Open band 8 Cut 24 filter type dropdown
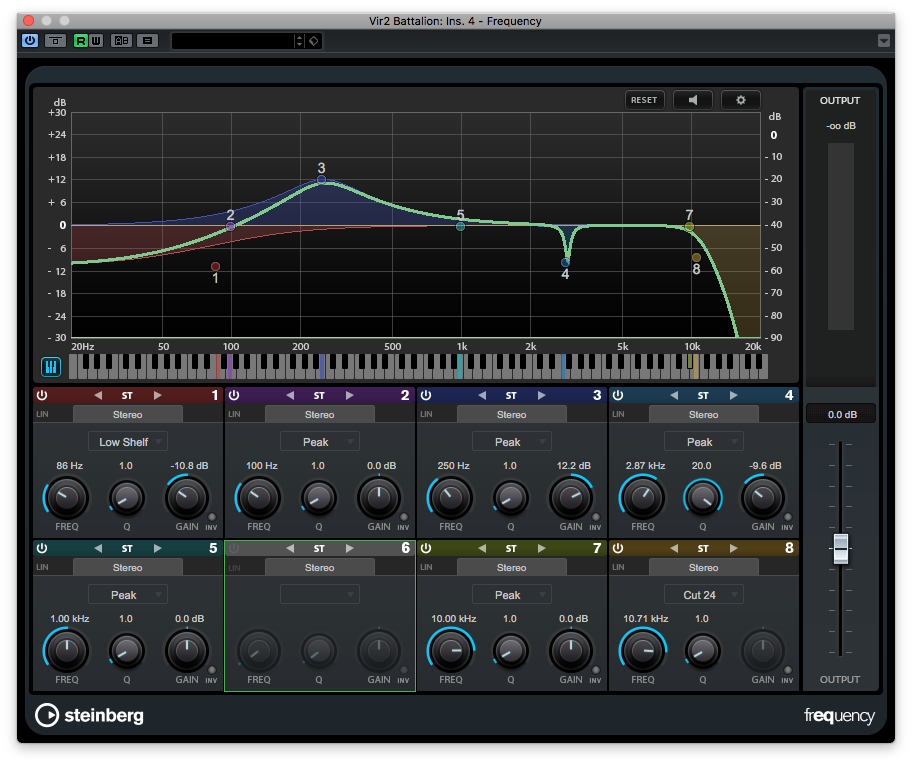The width and height of the screenshot is (912, 764). [704, 595]
